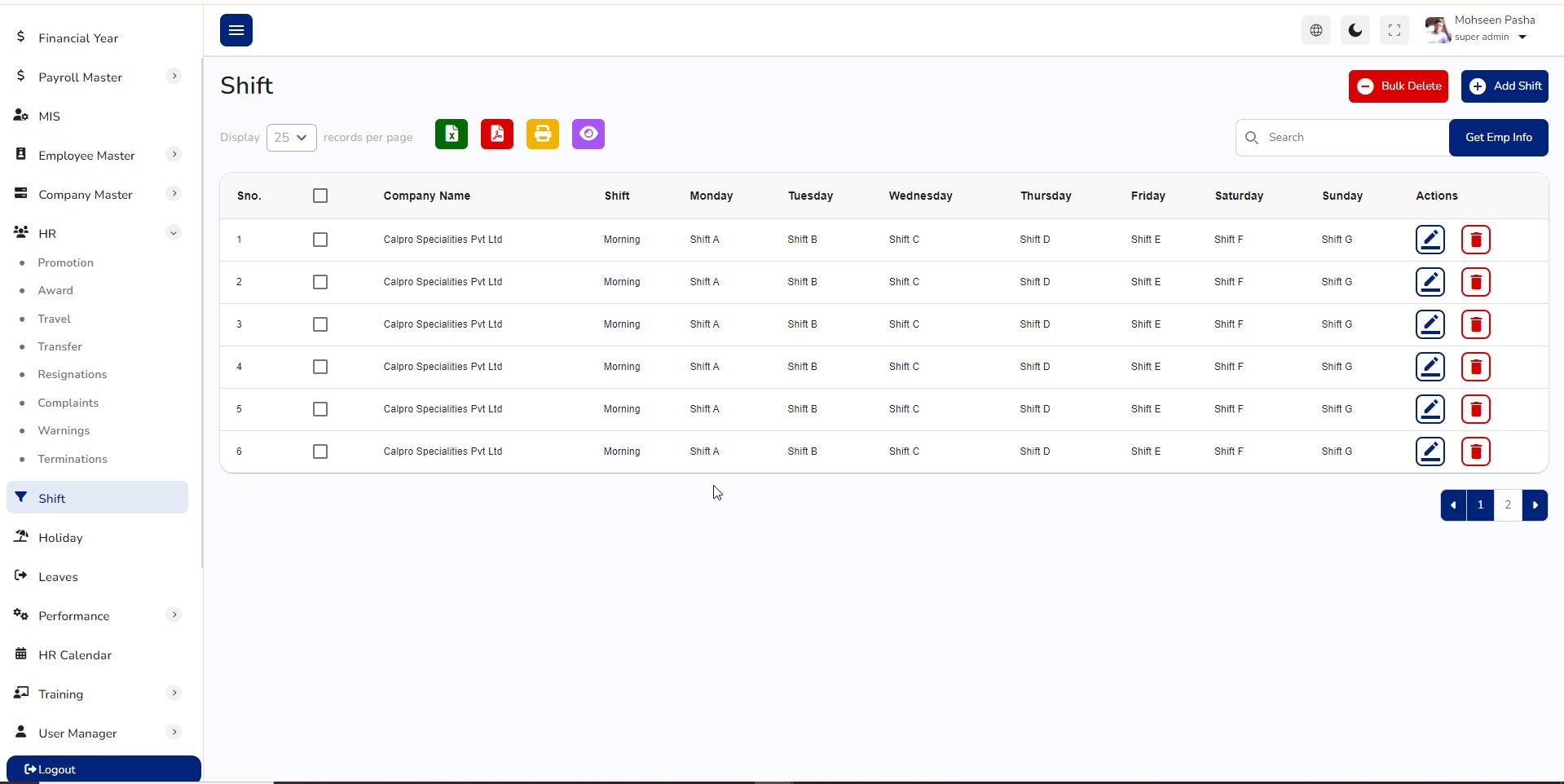Check the box for row 1
This screenshot has width=1564, height=784.
[x=320, y=240]
